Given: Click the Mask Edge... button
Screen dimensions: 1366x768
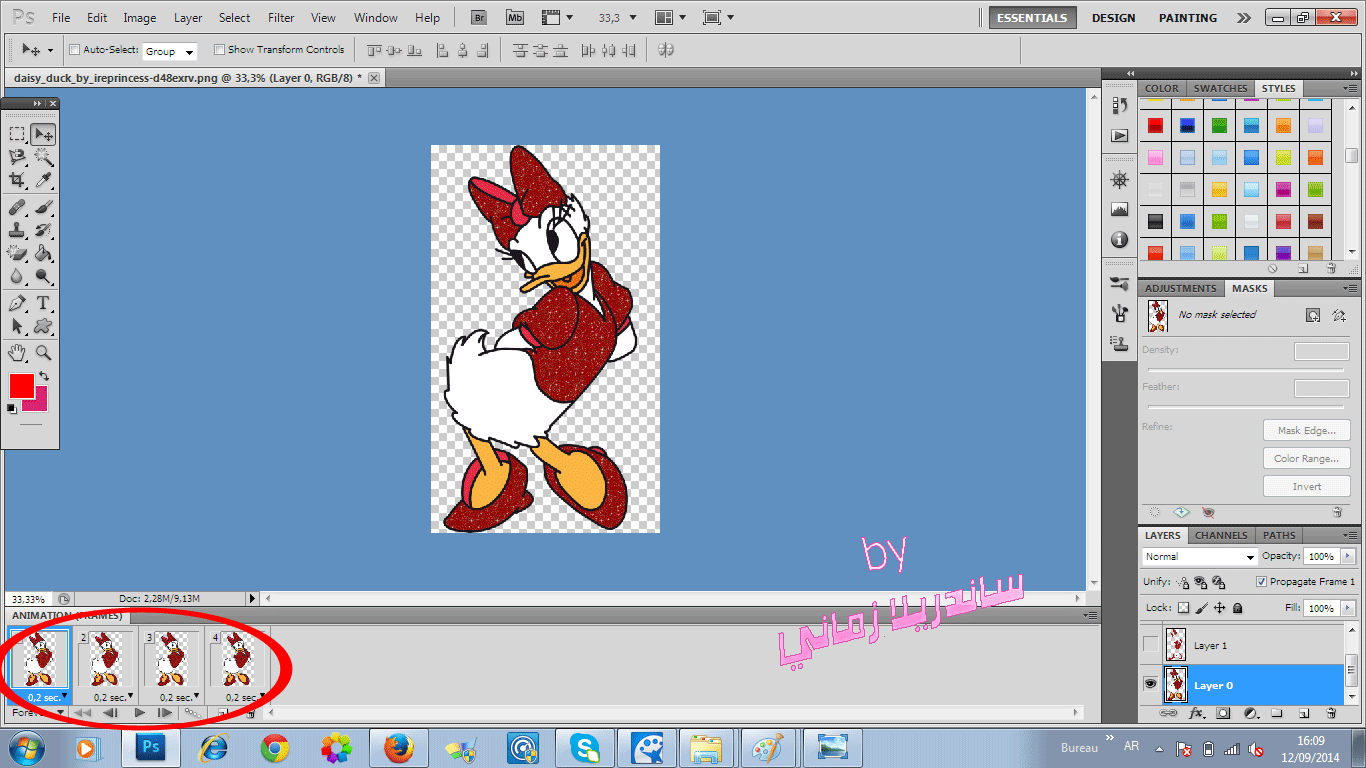Looking at the screenshot, I should (1307, 431).
